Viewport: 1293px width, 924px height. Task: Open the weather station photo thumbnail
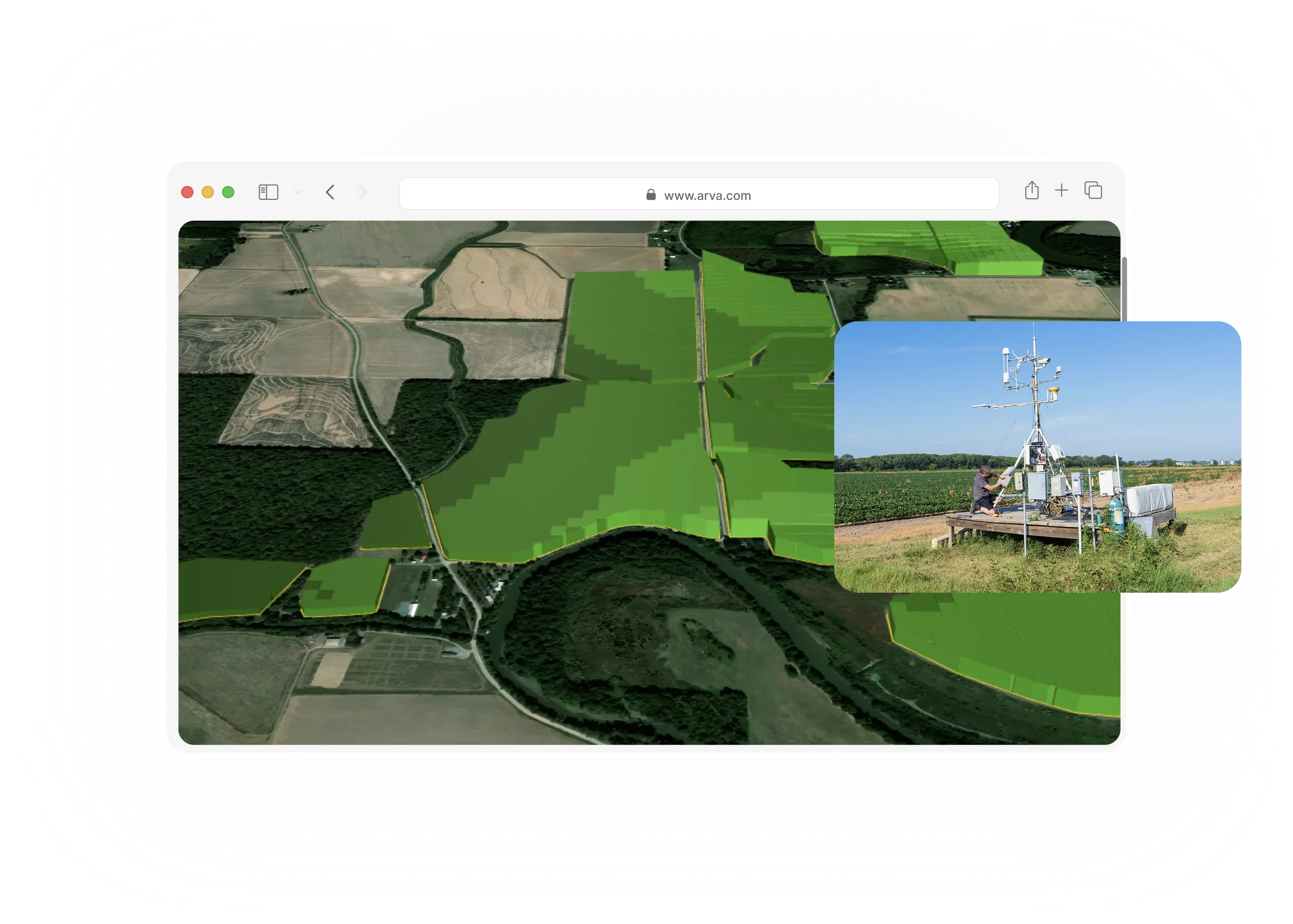1037,457
